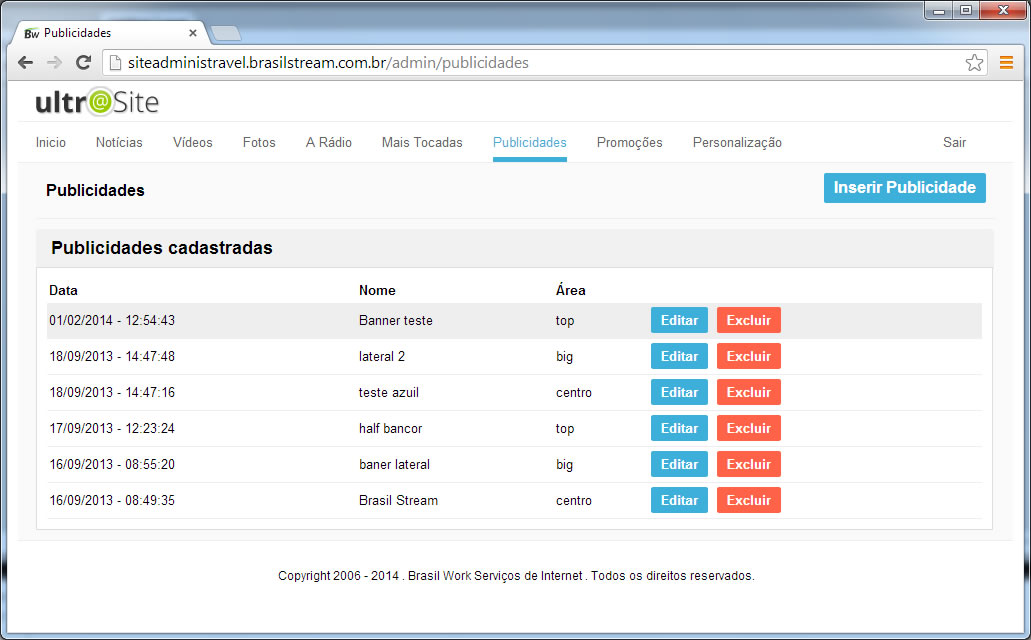The height and width of the screenshot is (640, 1031).
Task: Edit the Brasil Stream entry
Action: (x=679, y=500)
